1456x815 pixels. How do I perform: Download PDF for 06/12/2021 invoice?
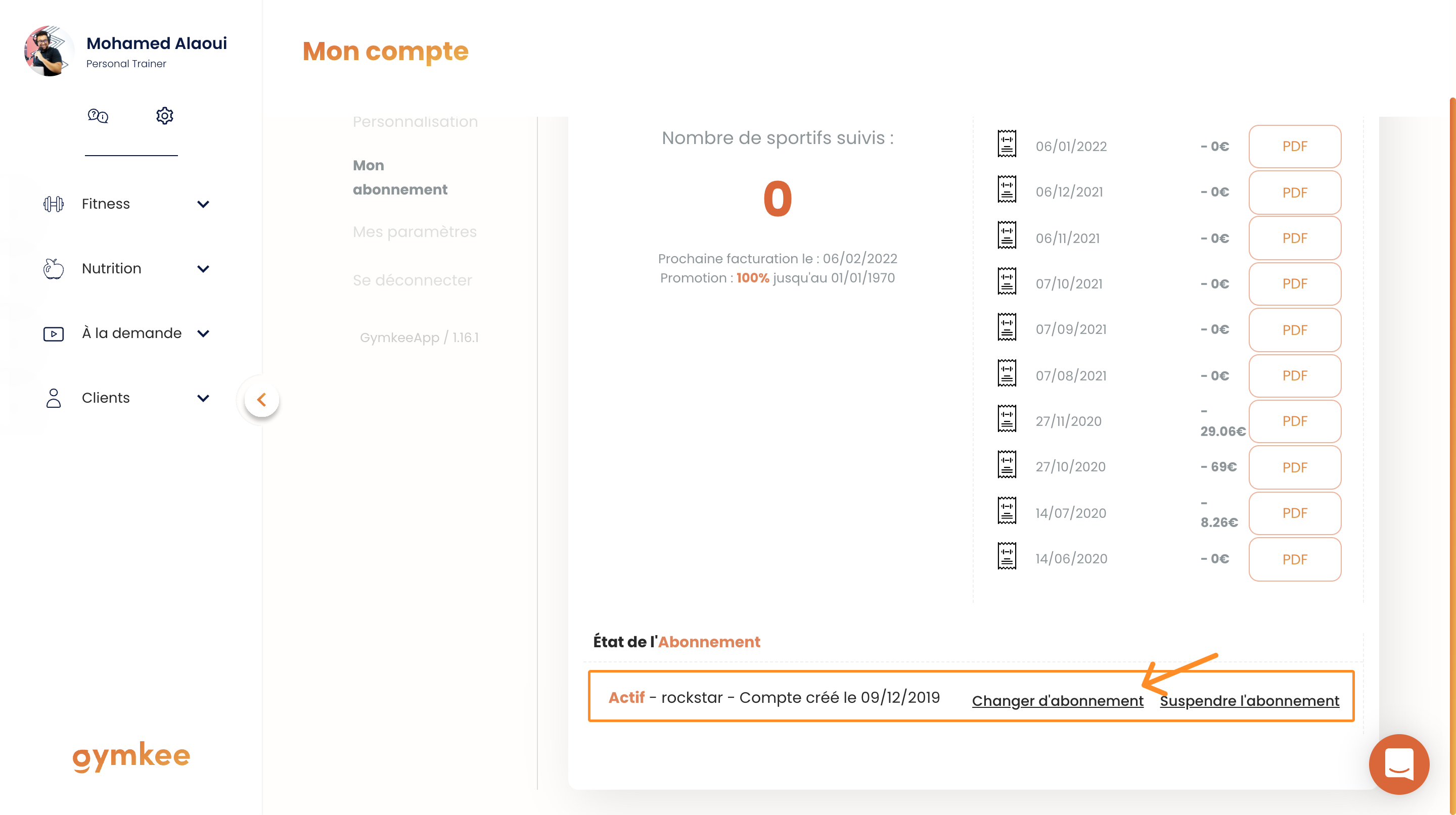pyautogui.click(x=1294, y=193)
